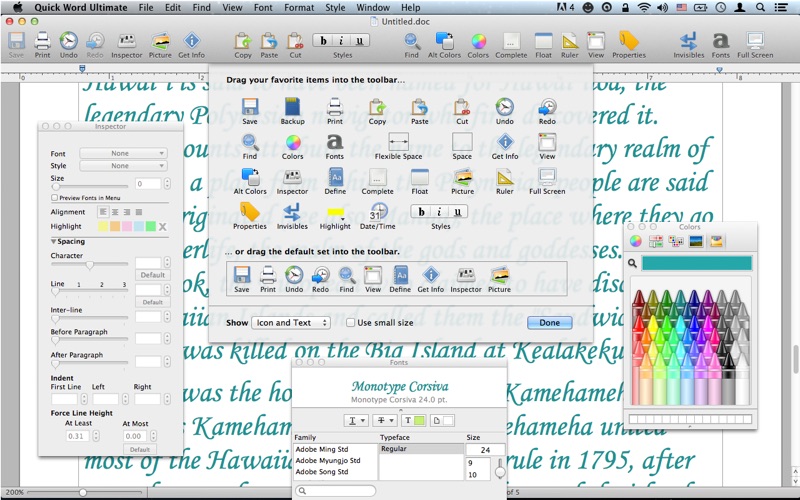Open Fonts from the main toolbar
Screen dimensions: 800x500
(x=720, y=41)
